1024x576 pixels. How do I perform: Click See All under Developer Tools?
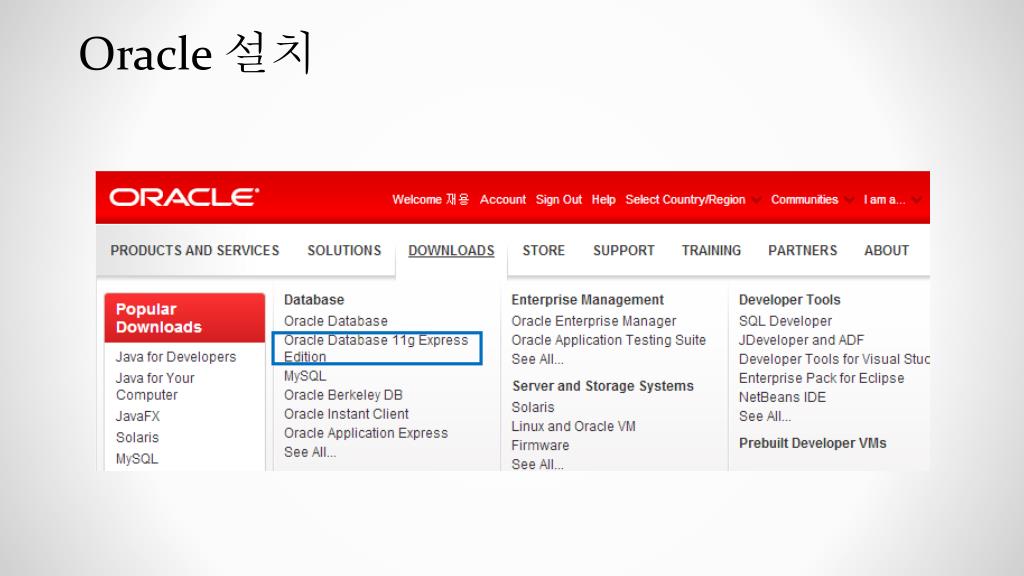pos(765,416)
